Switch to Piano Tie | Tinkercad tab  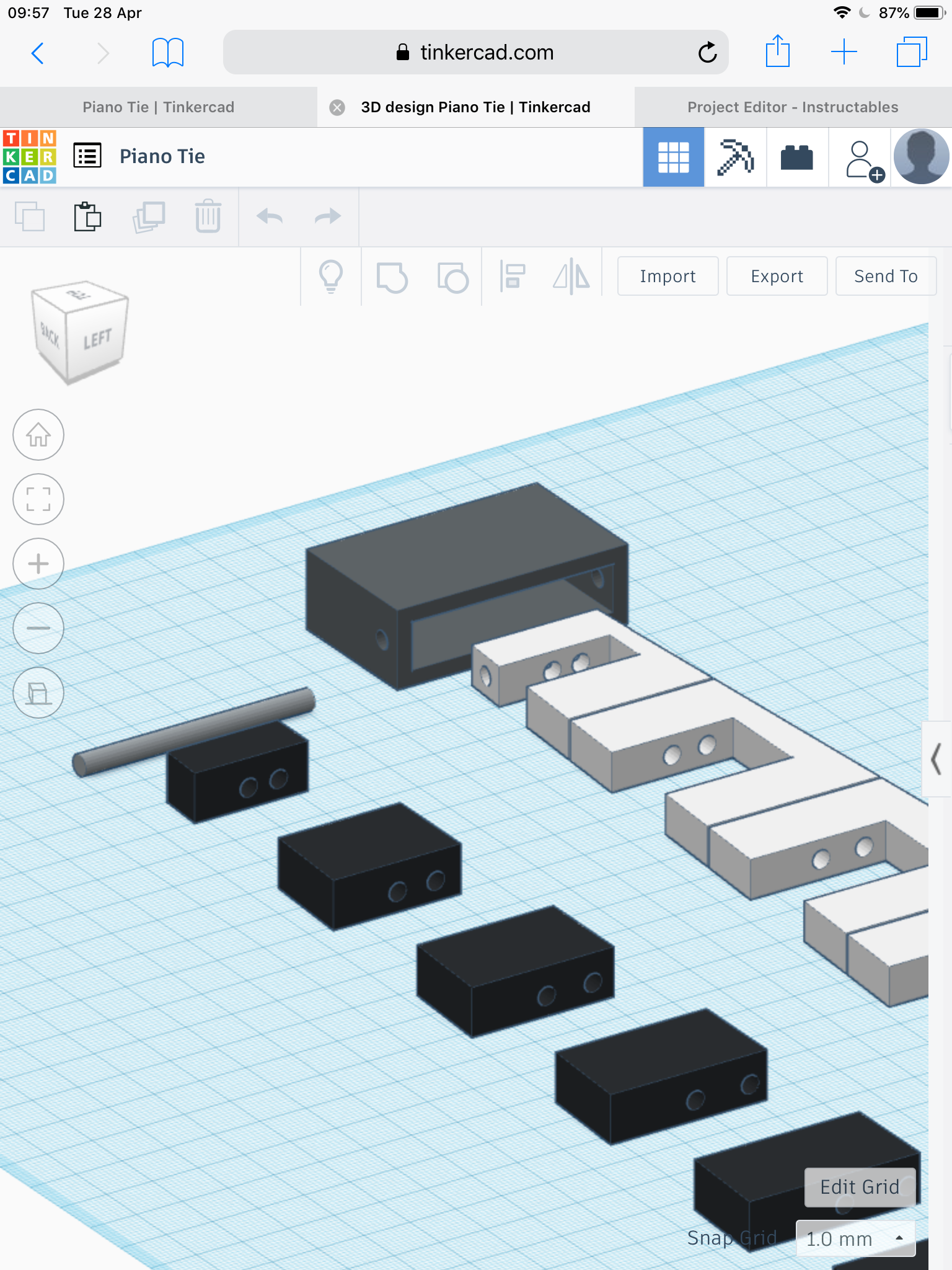(x=159, y=107)
